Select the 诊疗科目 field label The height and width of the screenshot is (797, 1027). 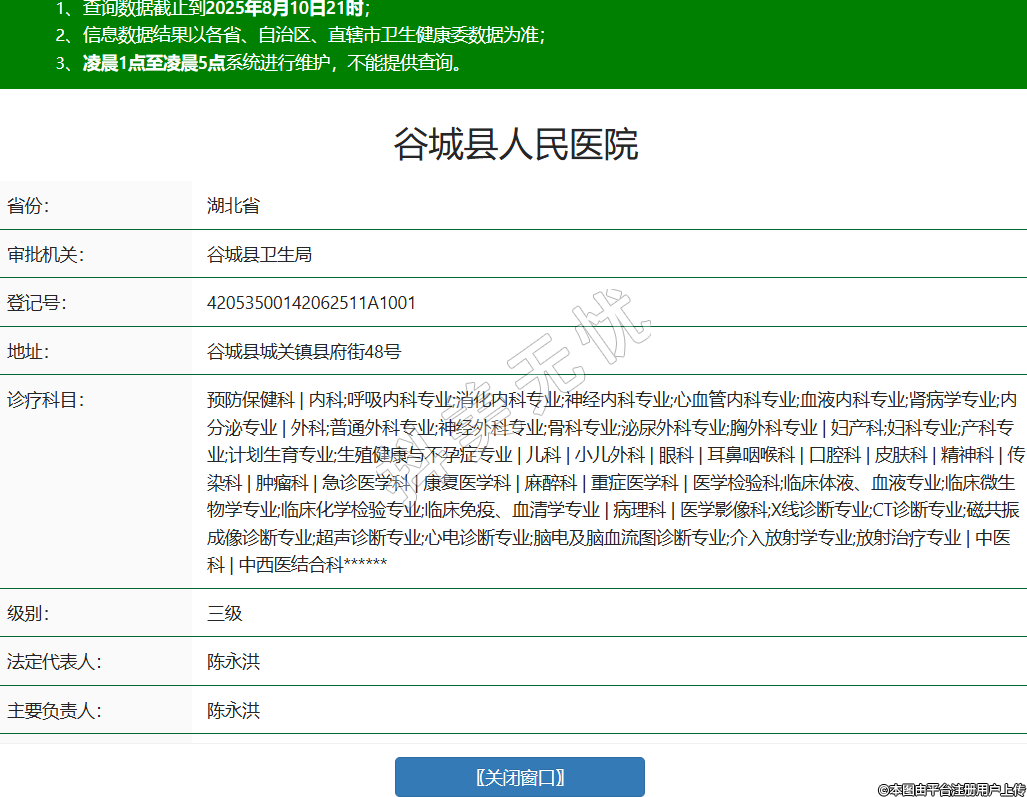click(x=46, y=400)
